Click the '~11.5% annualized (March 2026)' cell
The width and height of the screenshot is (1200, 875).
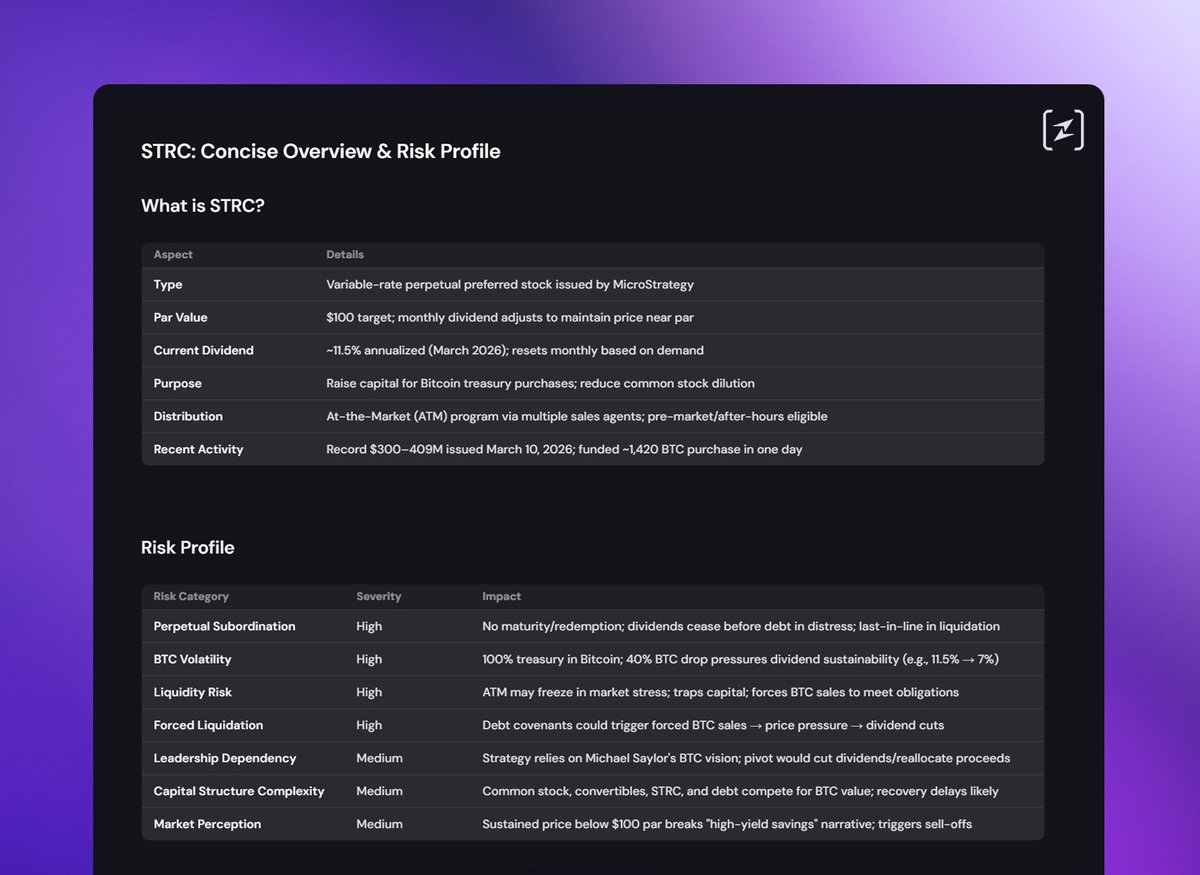[515, 351]
